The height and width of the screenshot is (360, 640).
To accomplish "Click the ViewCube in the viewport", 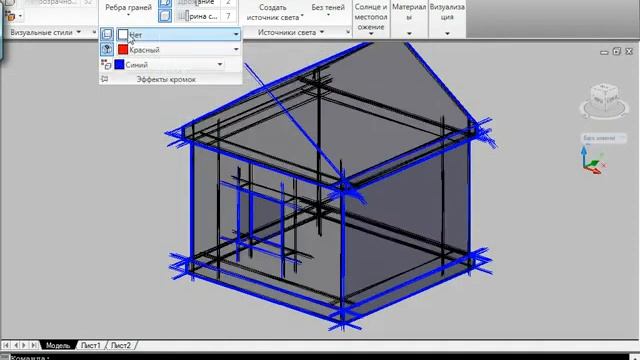I will (604, 101).
